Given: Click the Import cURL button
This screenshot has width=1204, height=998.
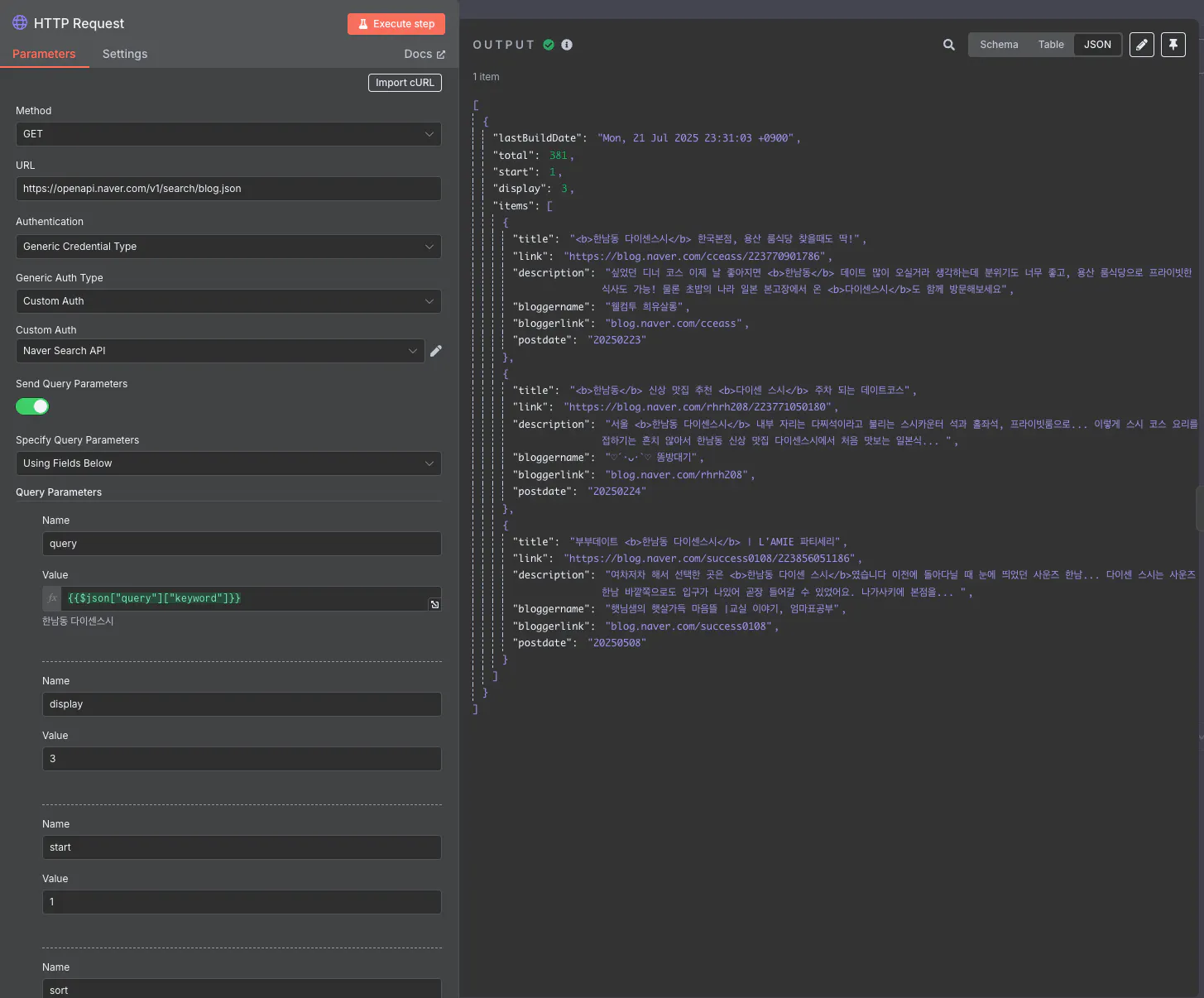Looking at the screenshot, I should click(405, 83).
